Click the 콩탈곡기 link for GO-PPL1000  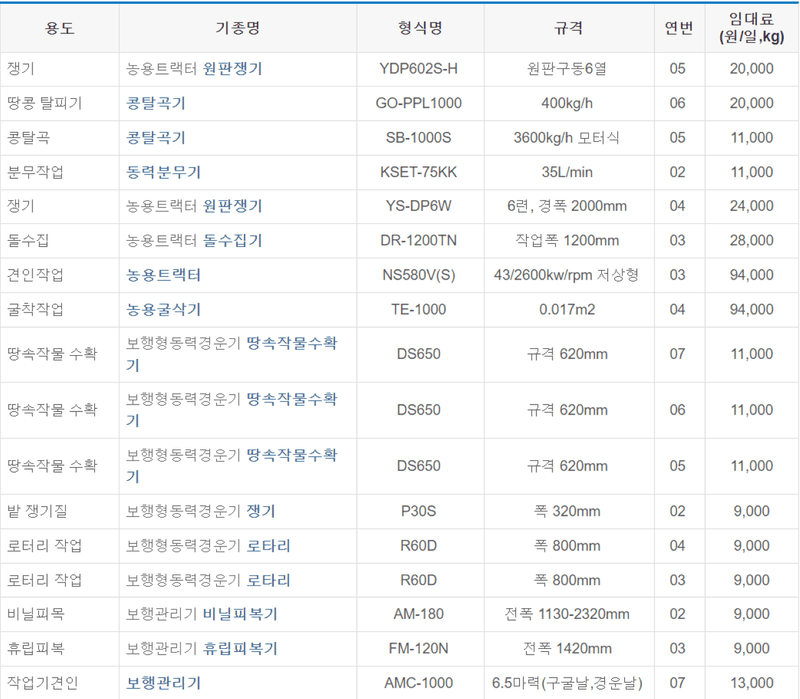click(x=156, y=103)
